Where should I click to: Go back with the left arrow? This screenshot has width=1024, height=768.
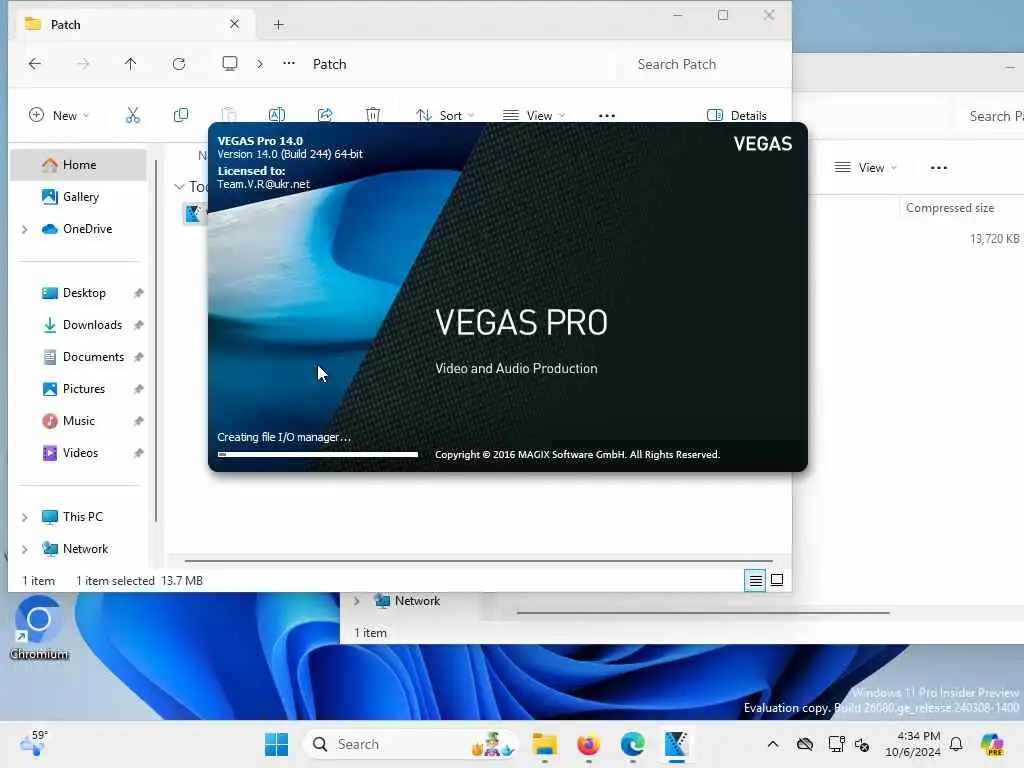click(35, 64)
